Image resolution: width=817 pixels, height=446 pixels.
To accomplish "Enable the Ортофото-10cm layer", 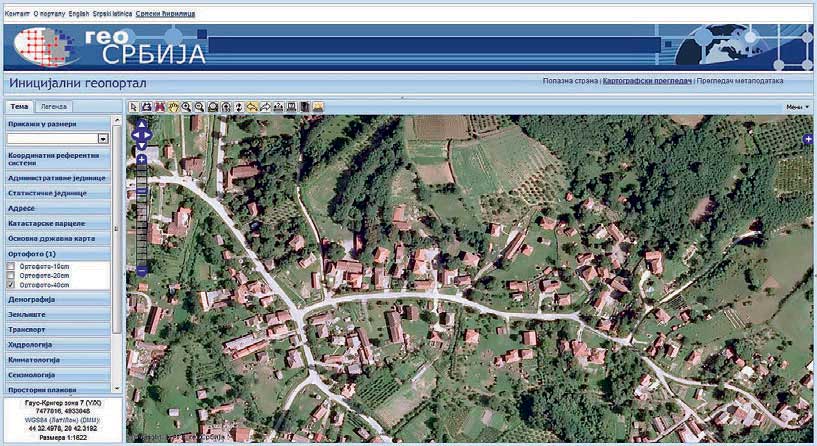I will click(10, 266).
